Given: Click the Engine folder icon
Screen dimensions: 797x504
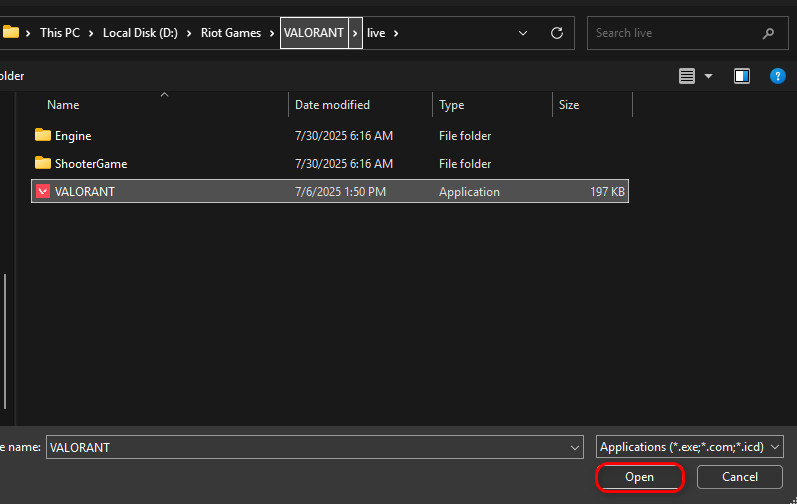Looking at the screenshot, I should [x=43, y=135].
